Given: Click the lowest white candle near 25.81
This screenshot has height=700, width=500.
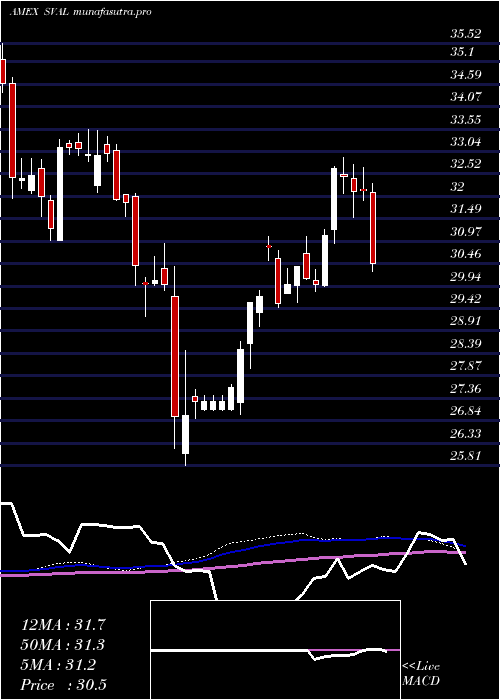Looking at the screenshot, I should point(185,434).
